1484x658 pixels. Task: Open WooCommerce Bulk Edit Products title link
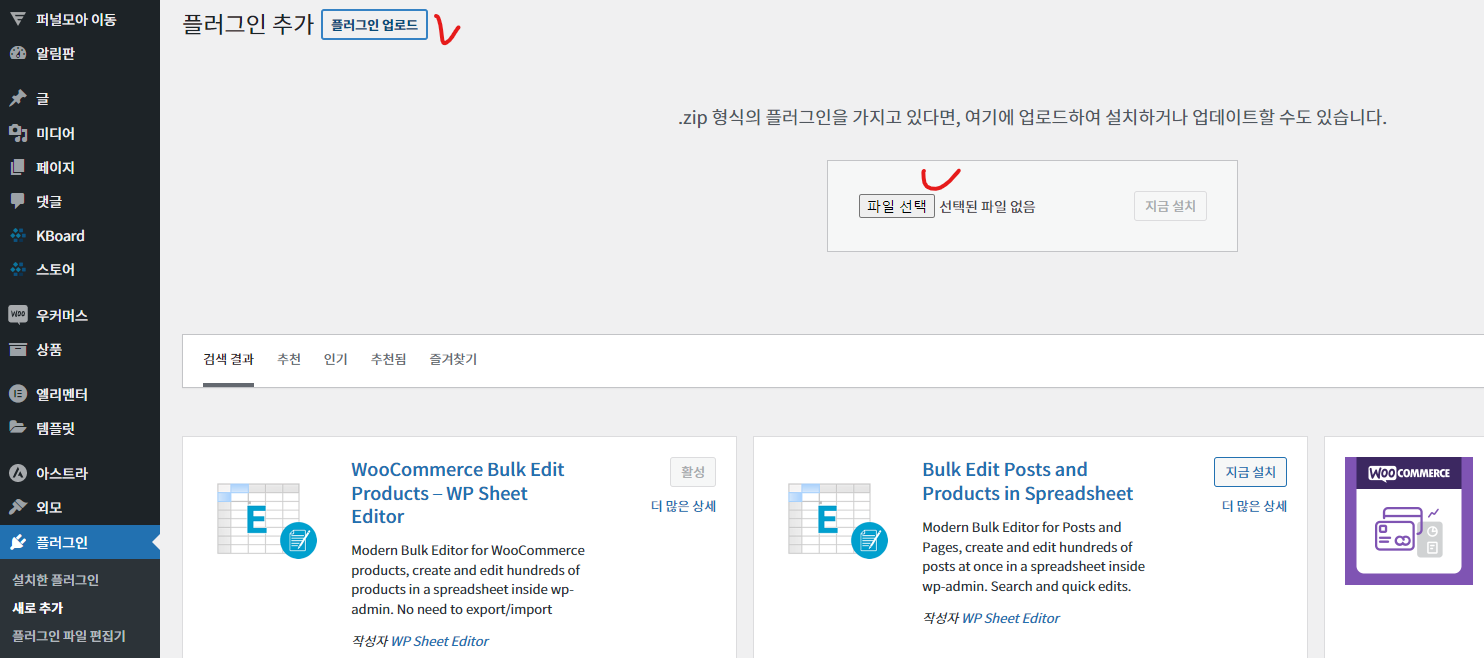click(x=458, y=493)
